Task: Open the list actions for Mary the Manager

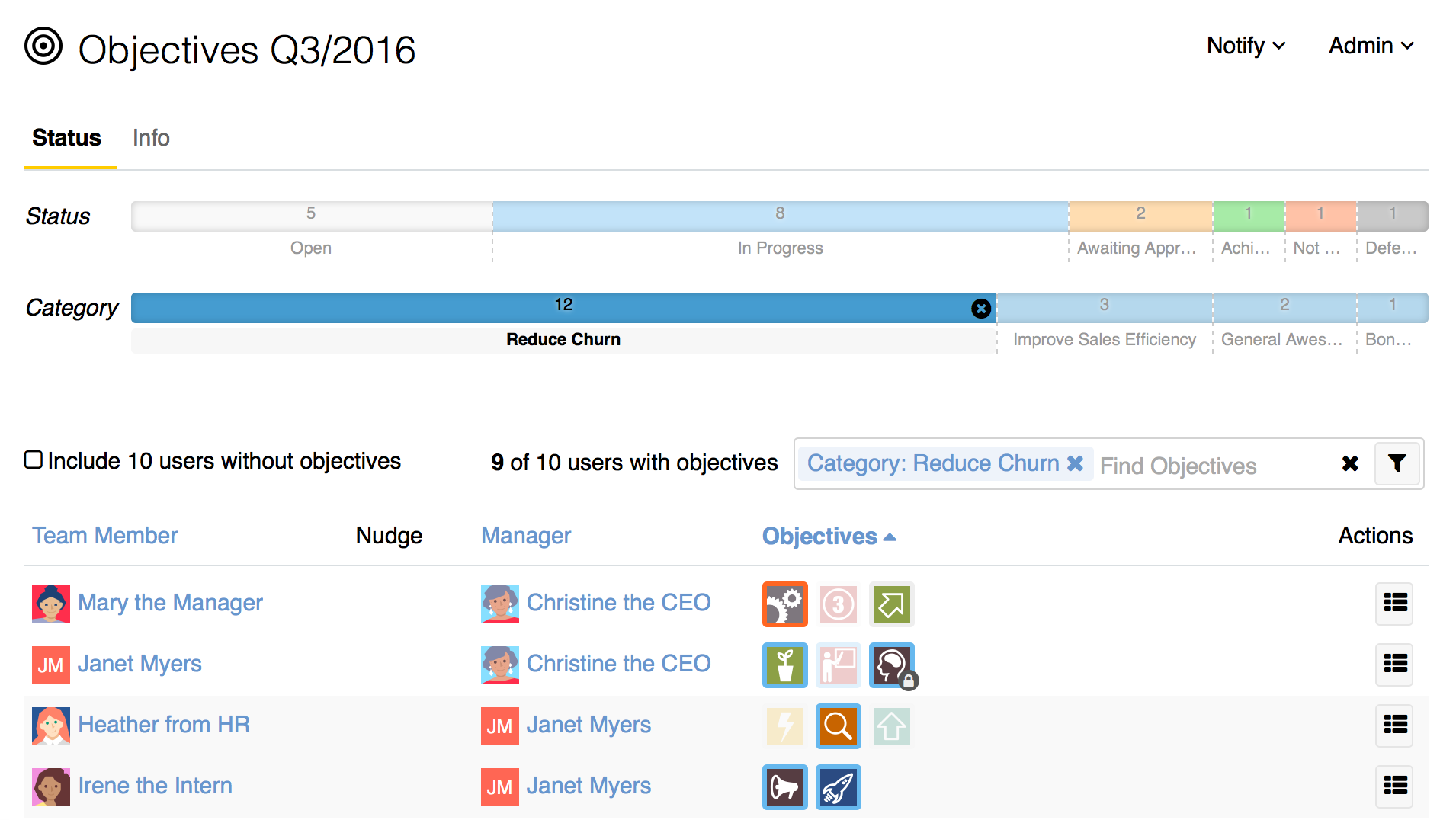Action: [x=1394, y=604]
